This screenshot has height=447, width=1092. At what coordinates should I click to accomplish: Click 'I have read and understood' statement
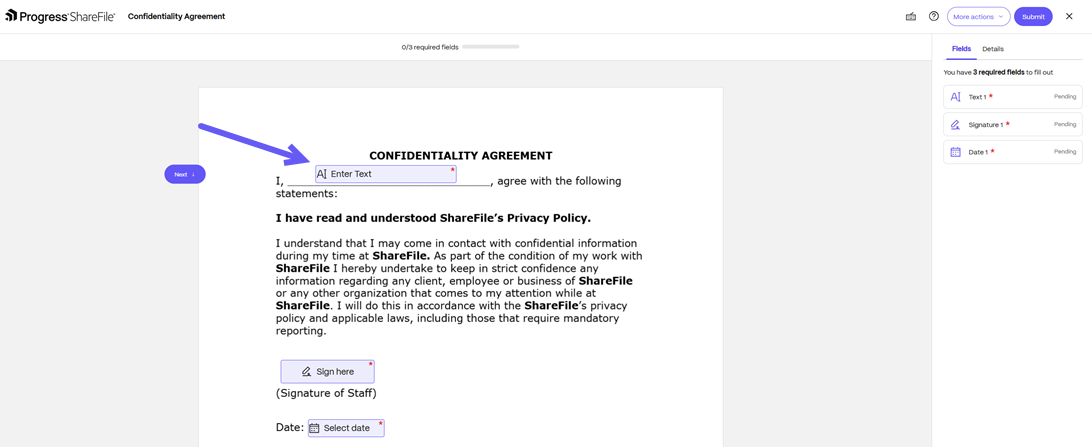click(x=433, y=218)
